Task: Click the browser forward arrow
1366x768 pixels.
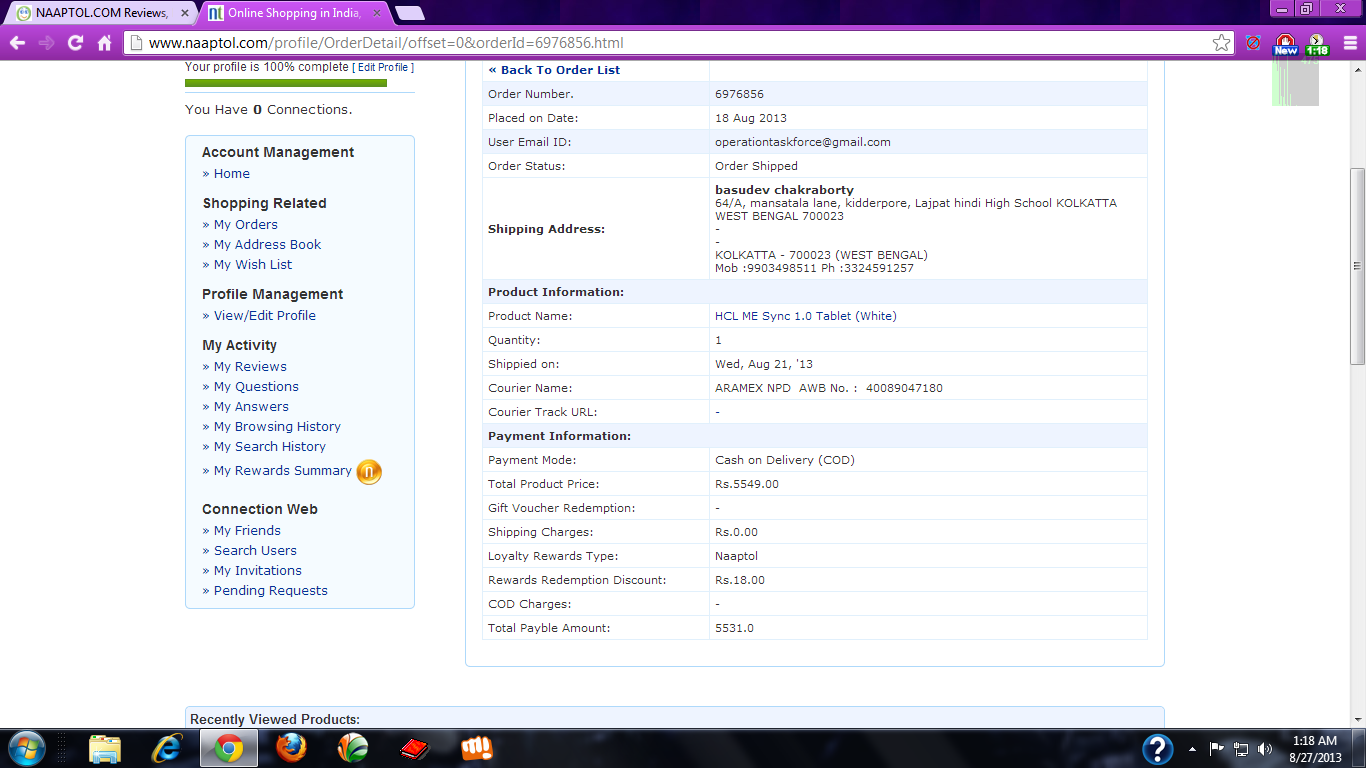Action: click(x=46, y=43)
